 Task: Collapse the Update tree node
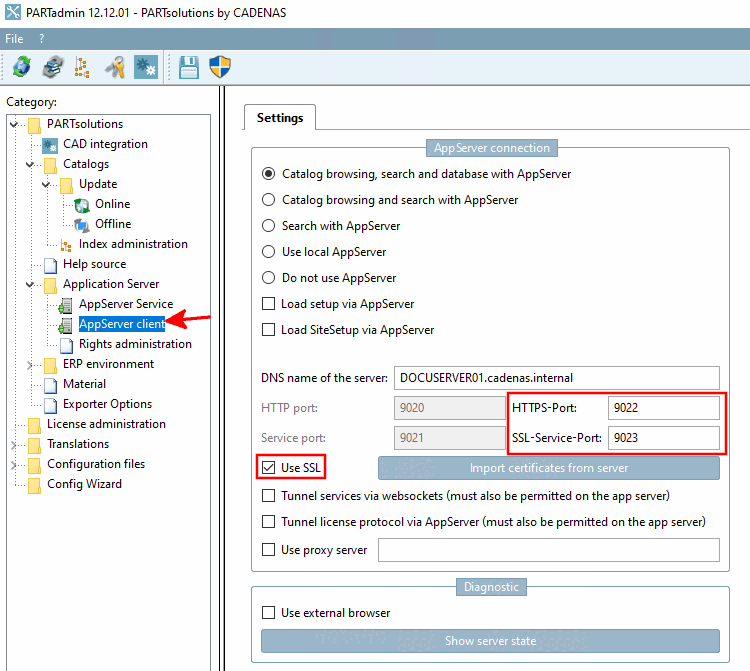[x=46, y=184]
